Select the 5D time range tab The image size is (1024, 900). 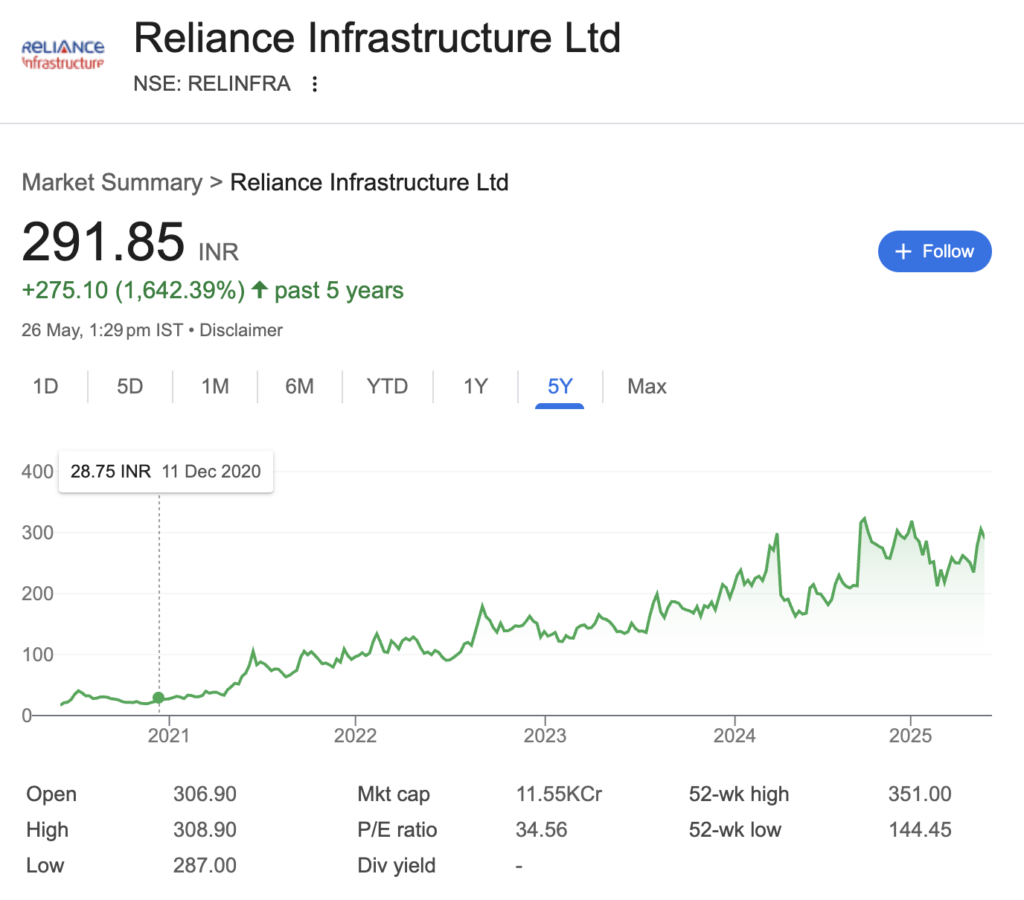pos(130,387)
